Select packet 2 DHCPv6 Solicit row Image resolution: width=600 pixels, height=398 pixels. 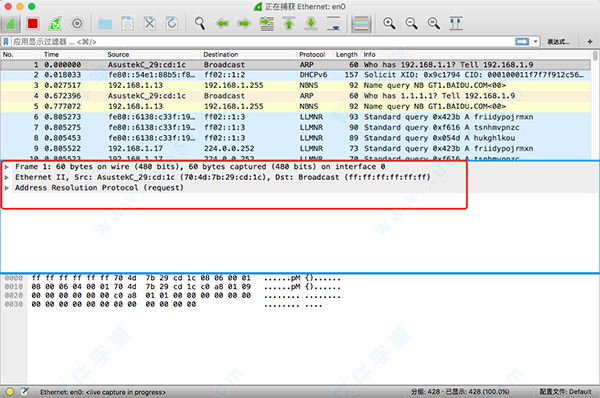coord(296,75)
